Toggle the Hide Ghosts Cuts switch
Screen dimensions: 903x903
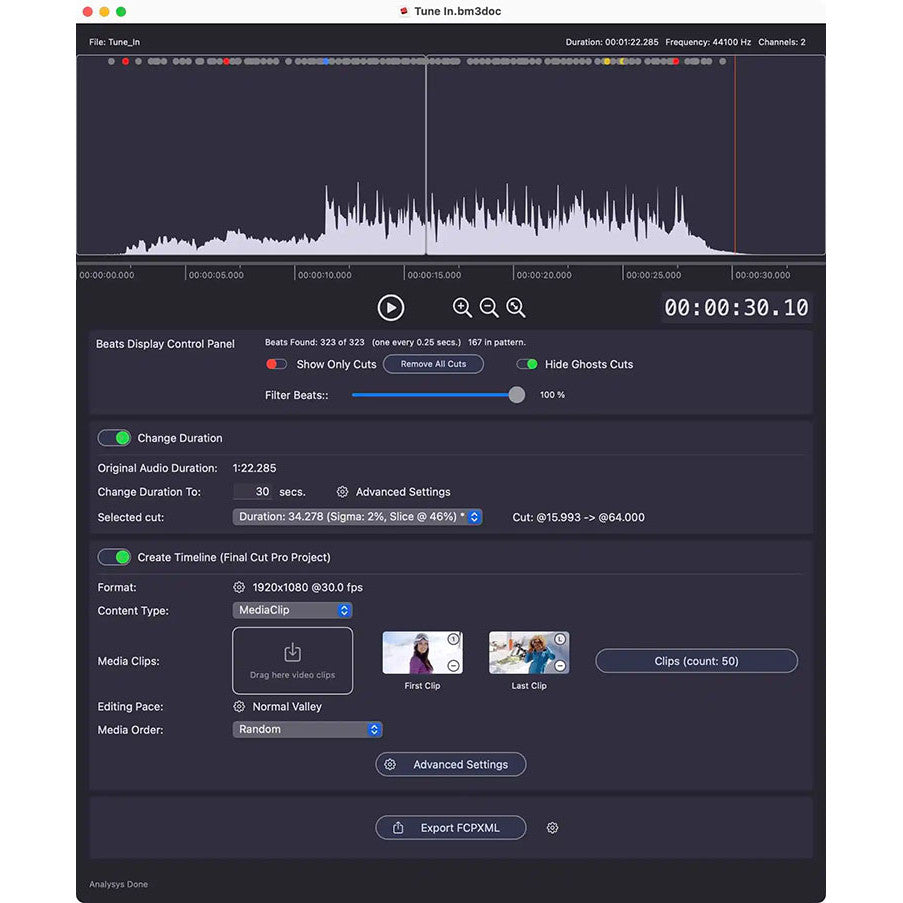[527, 364]
